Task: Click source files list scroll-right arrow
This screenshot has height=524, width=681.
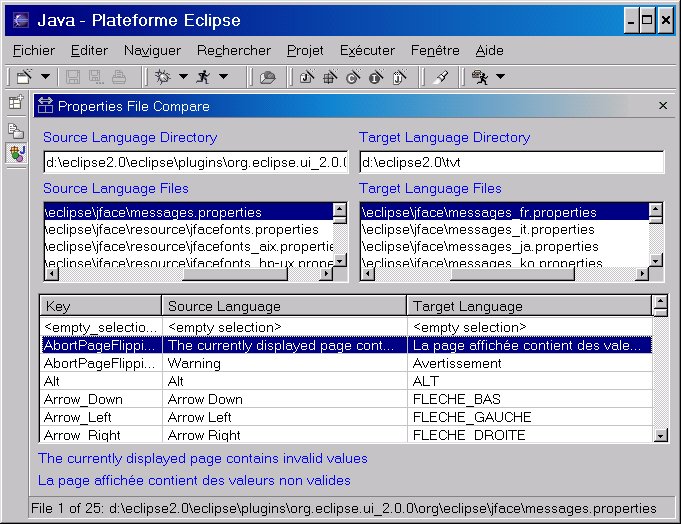Action: pyautogui.click(x=326, y=274)
